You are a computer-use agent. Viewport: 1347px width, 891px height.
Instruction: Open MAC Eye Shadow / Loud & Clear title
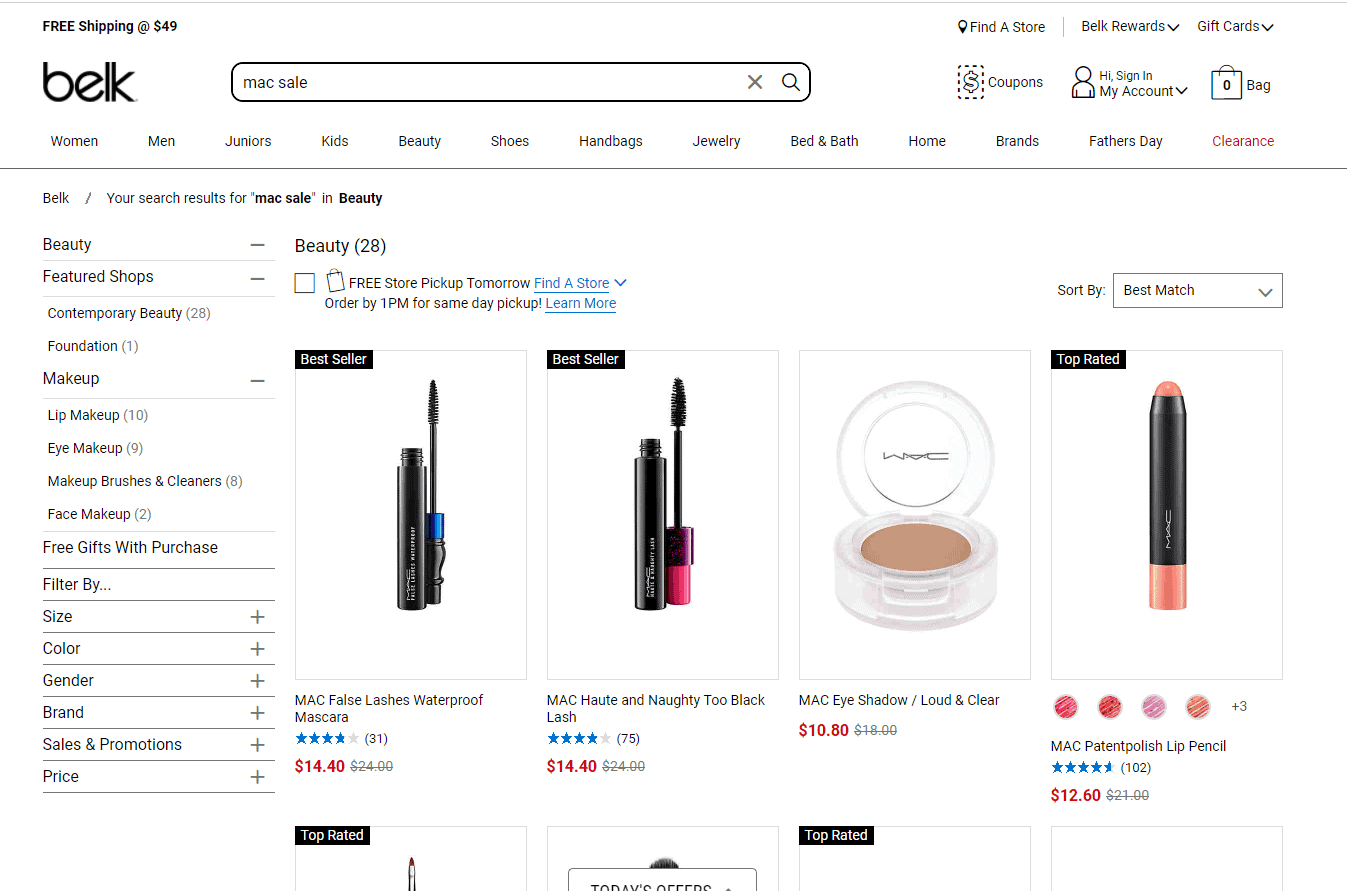[x=899, y=700]
